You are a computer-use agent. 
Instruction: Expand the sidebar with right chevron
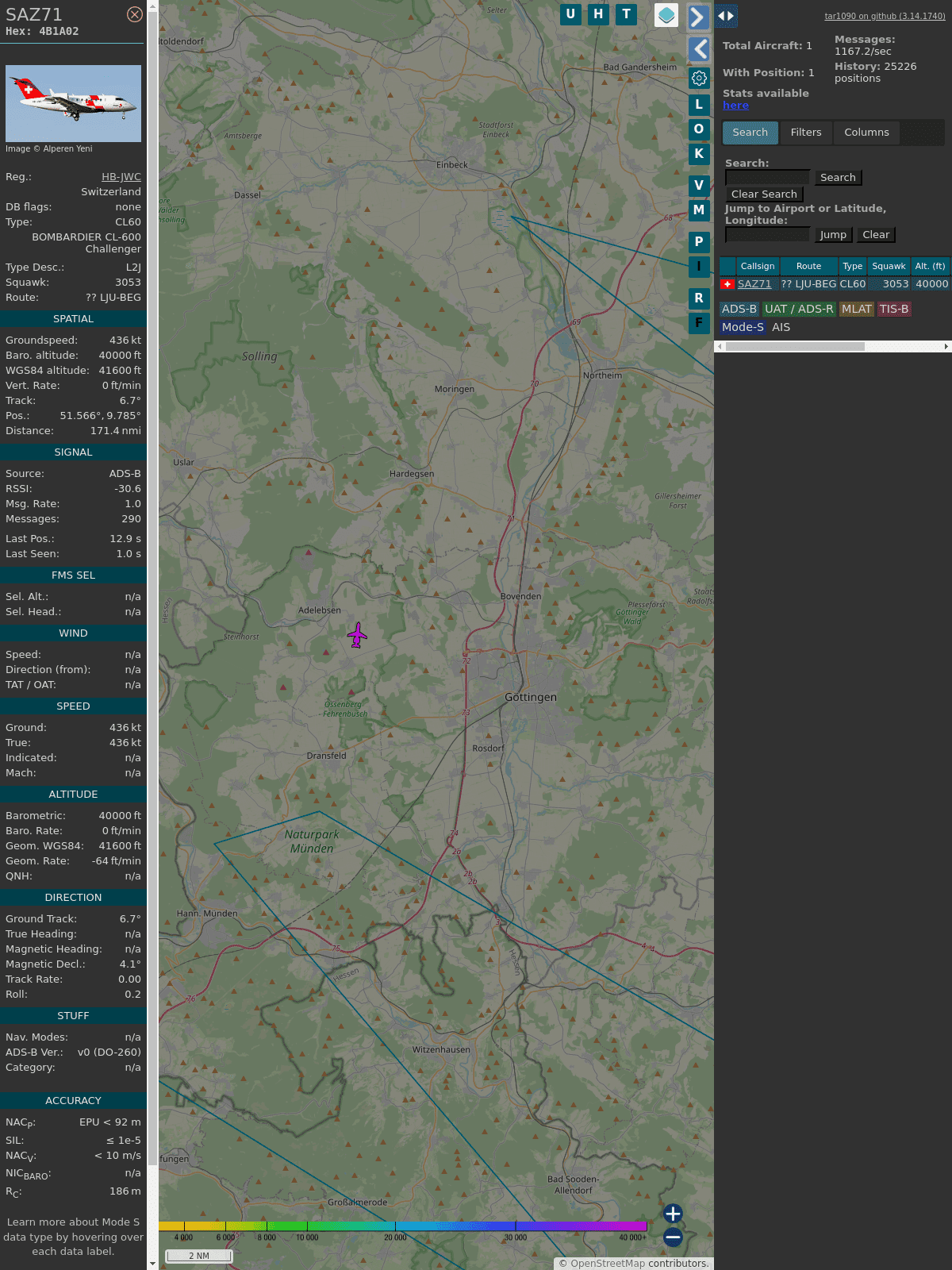point(698,17)
